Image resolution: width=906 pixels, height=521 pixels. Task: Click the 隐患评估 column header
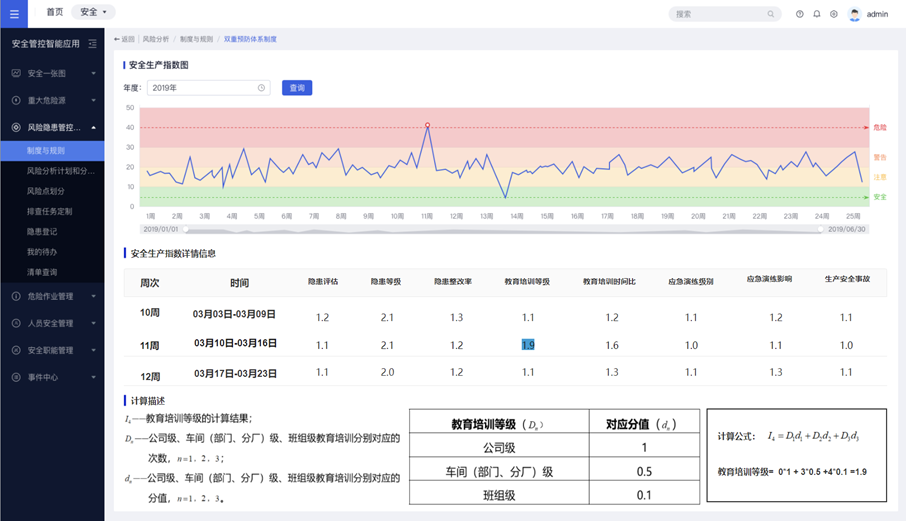point(323,282)
